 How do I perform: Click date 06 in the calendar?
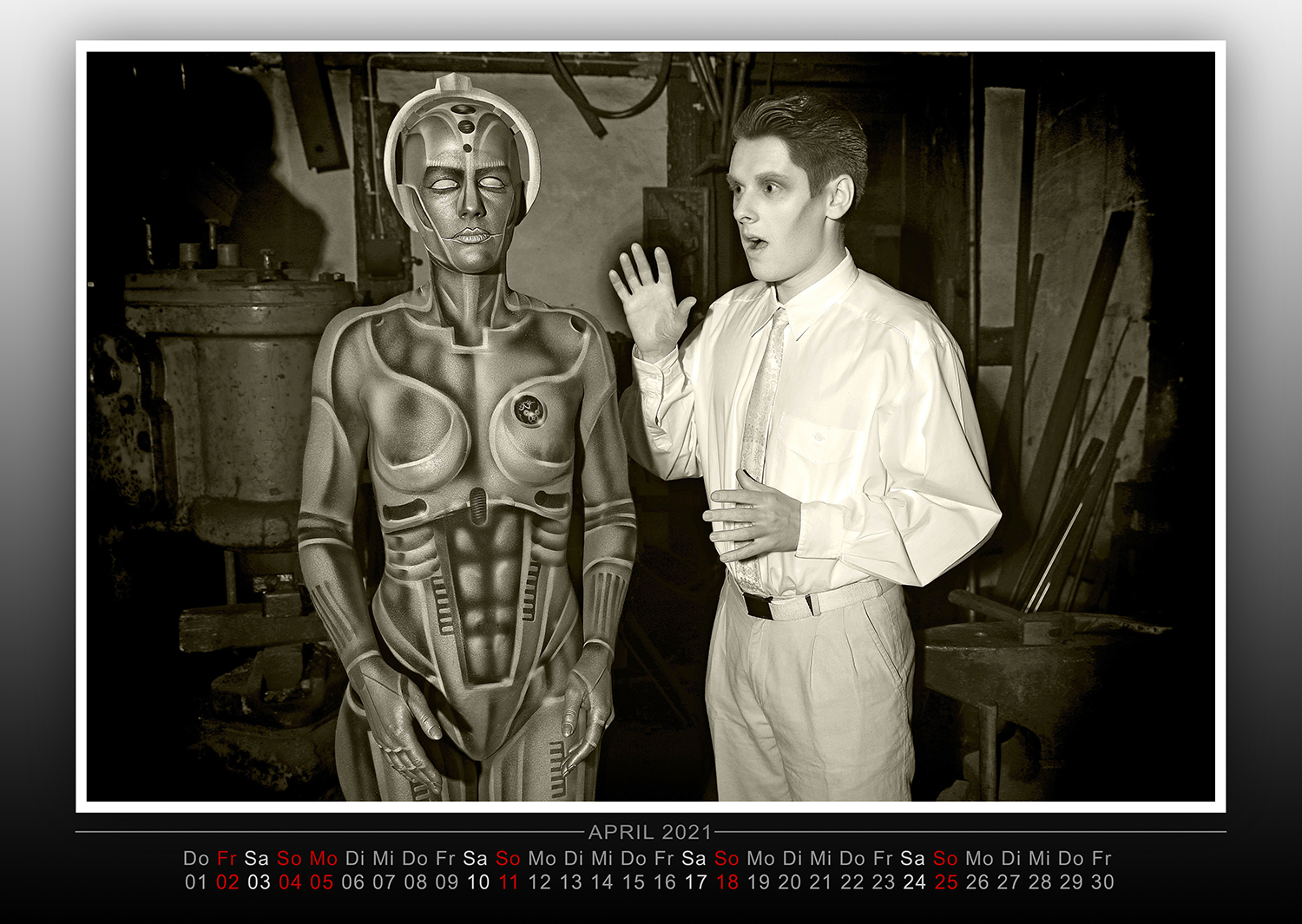pos(352,882)
